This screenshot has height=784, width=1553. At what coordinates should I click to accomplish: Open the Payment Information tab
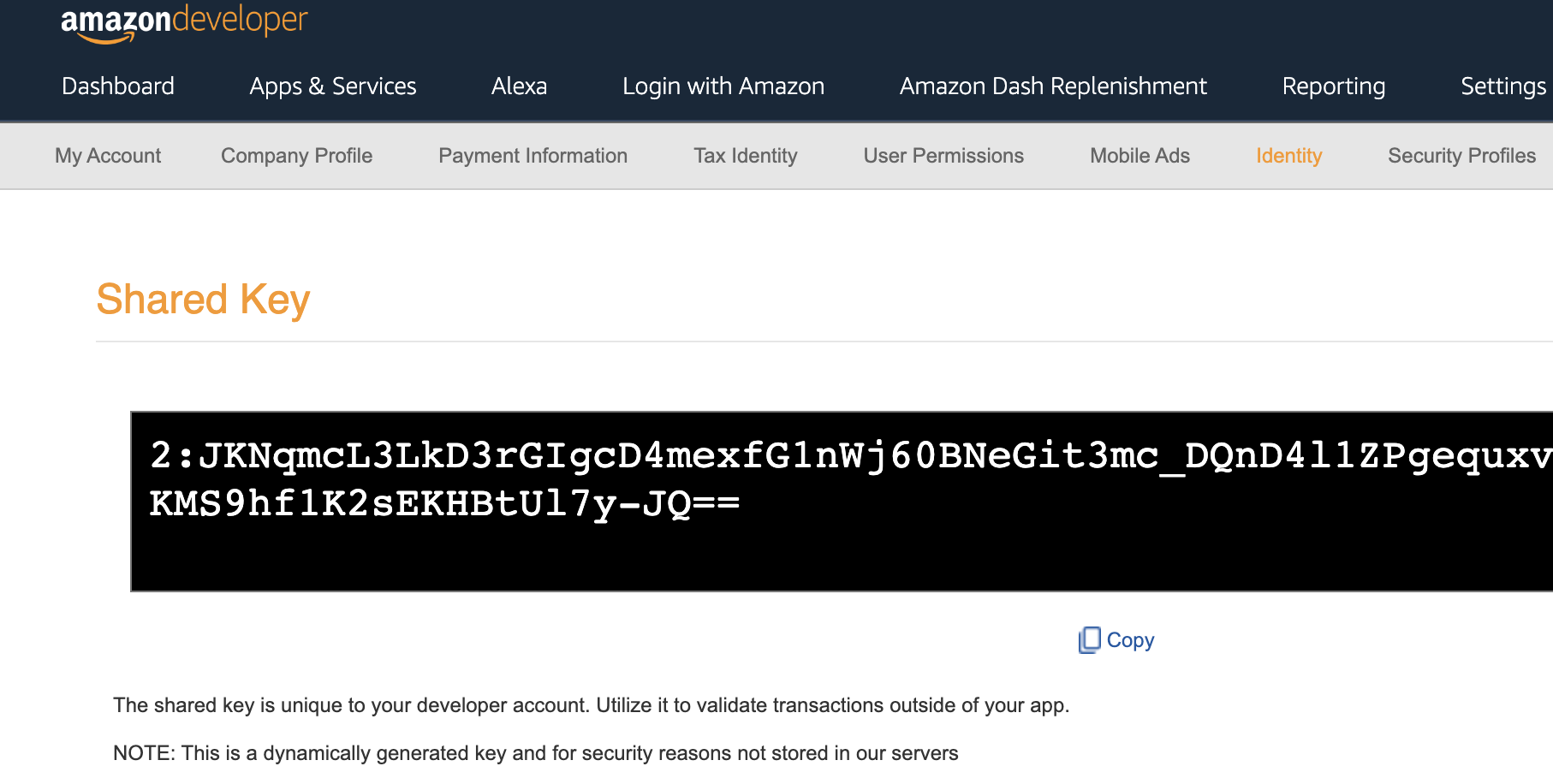(x=533, y=155)
